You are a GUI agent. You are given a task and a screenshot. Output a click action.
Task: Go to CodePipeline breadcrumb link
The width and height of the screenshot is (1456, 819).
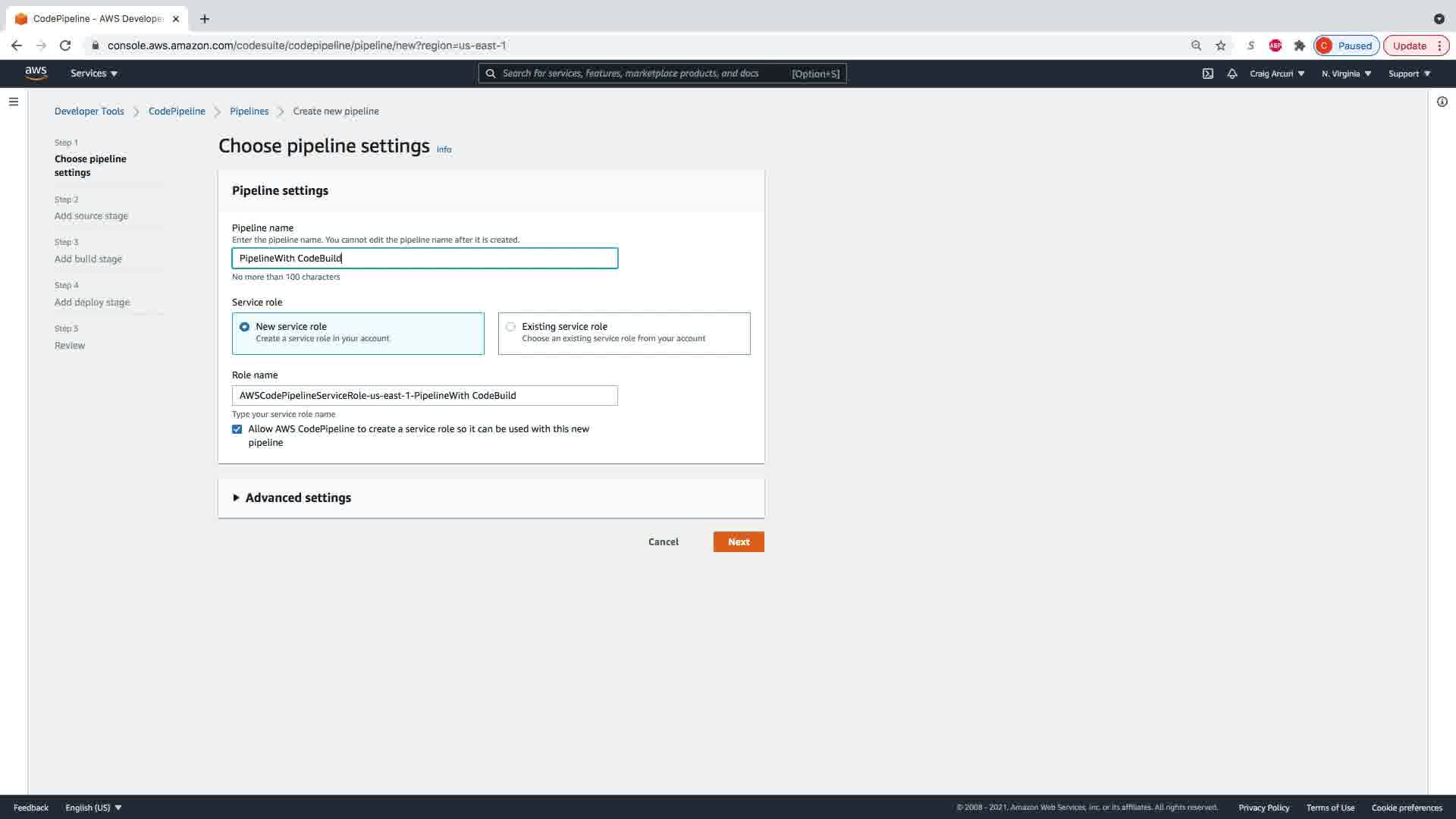tap(177, 111)
